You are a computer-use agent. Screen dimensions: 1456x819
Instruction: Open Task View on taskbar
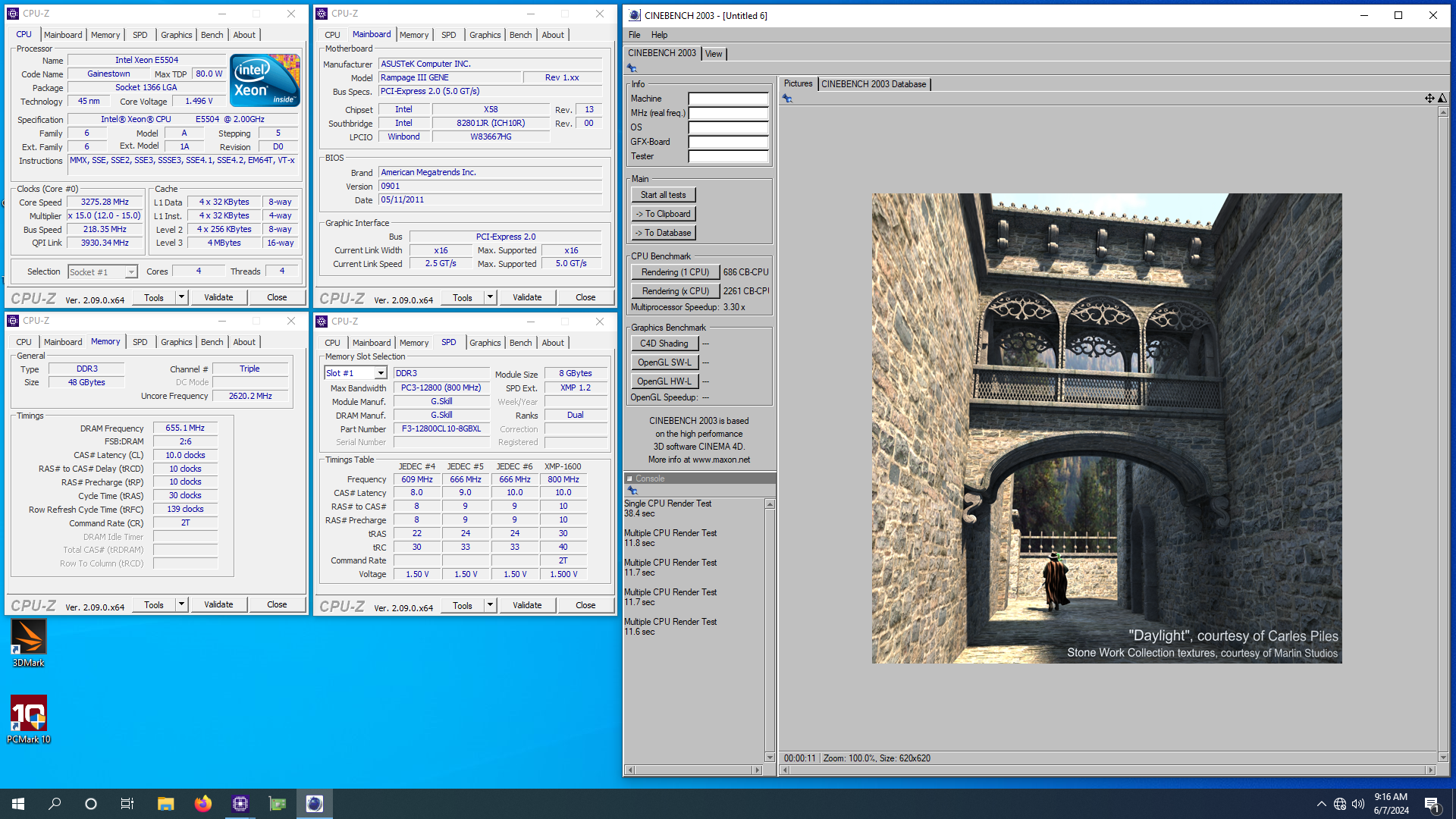pos(127,804)
